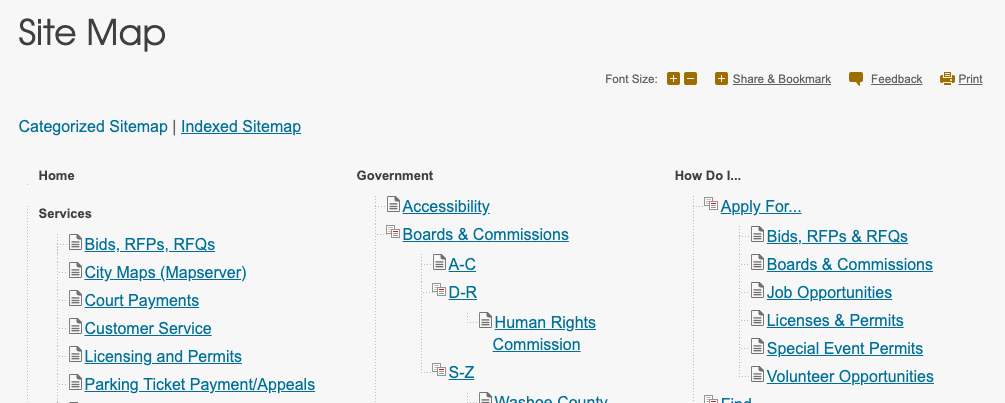The width and height of the screenshot is (1005, 403).
Task: Open Special Event Permits link
Action: (844, 349)
